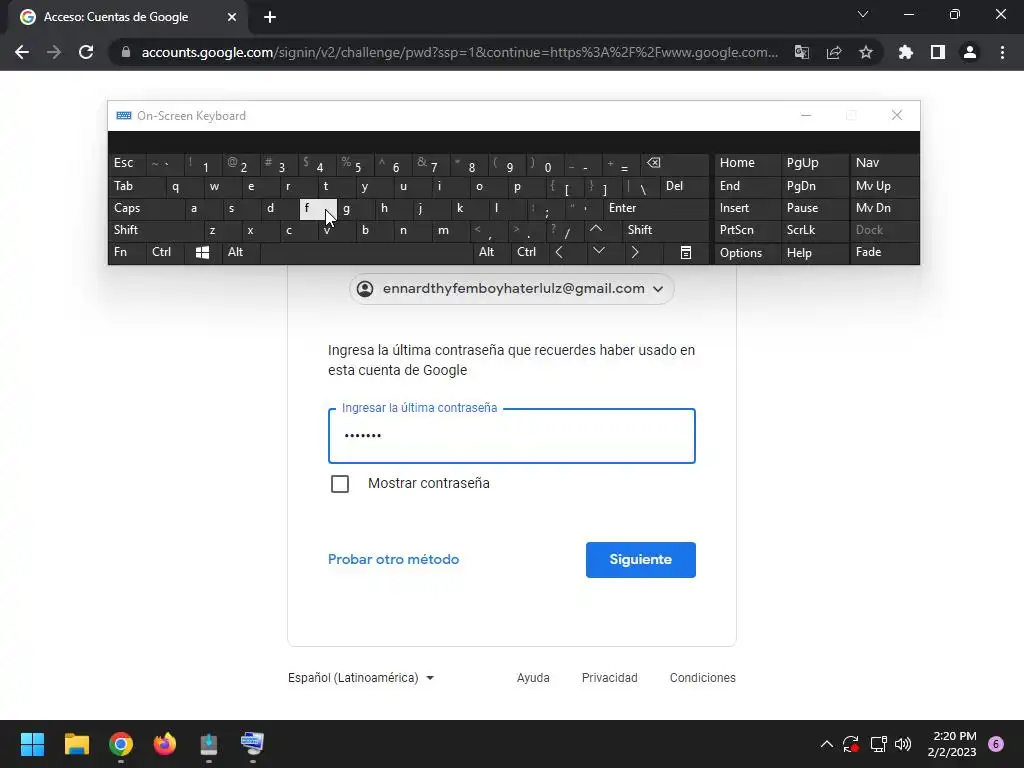Viewport: 1024px width, 768px height.
Task: Open Chrome tab search chevron
Action: pyautogui.click(x=863, y=14)
